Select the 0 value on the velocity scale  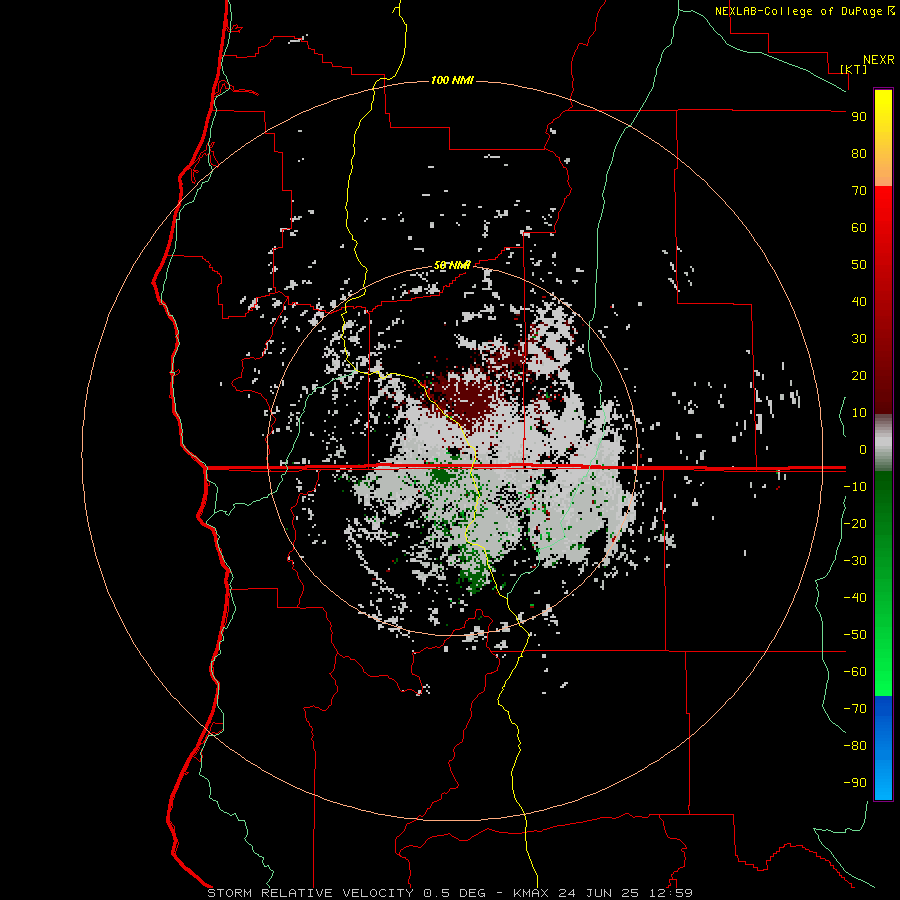pos(863,449)
